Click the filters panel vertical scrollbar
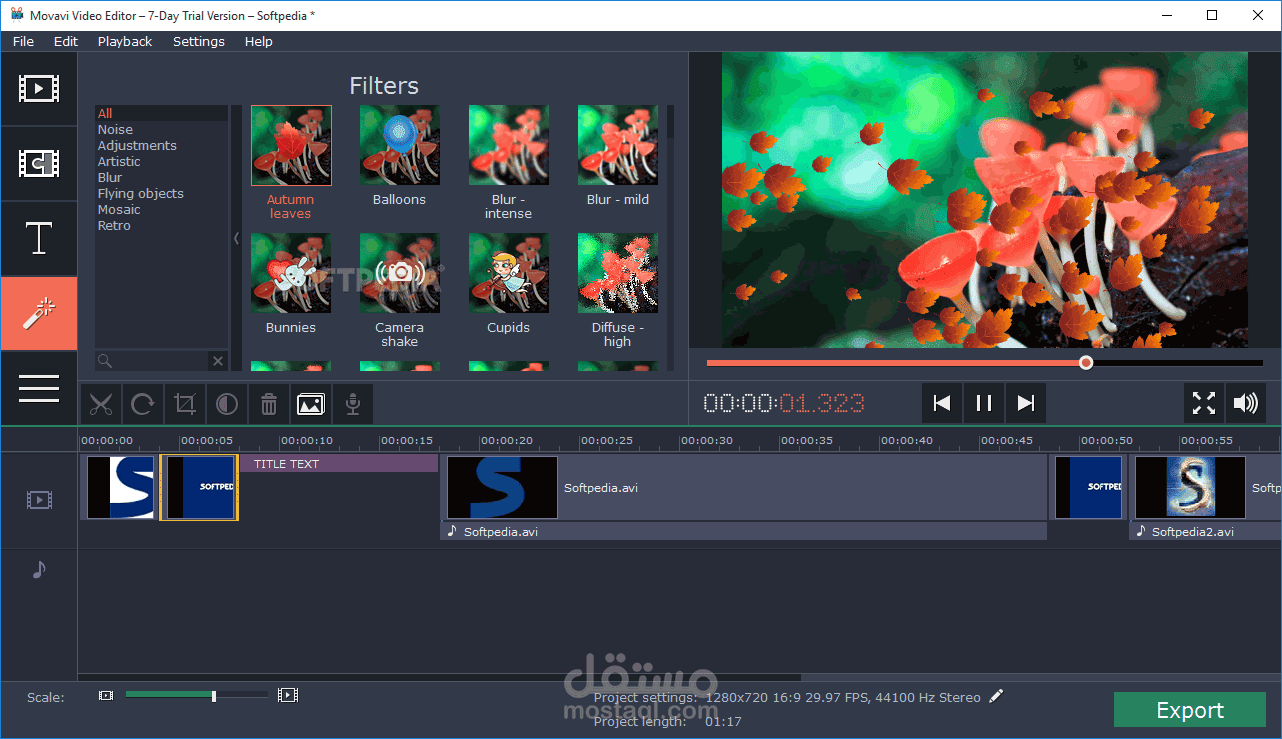This screenshot has height=739, width=1282. pyautogui.click(x=671, y=122)
